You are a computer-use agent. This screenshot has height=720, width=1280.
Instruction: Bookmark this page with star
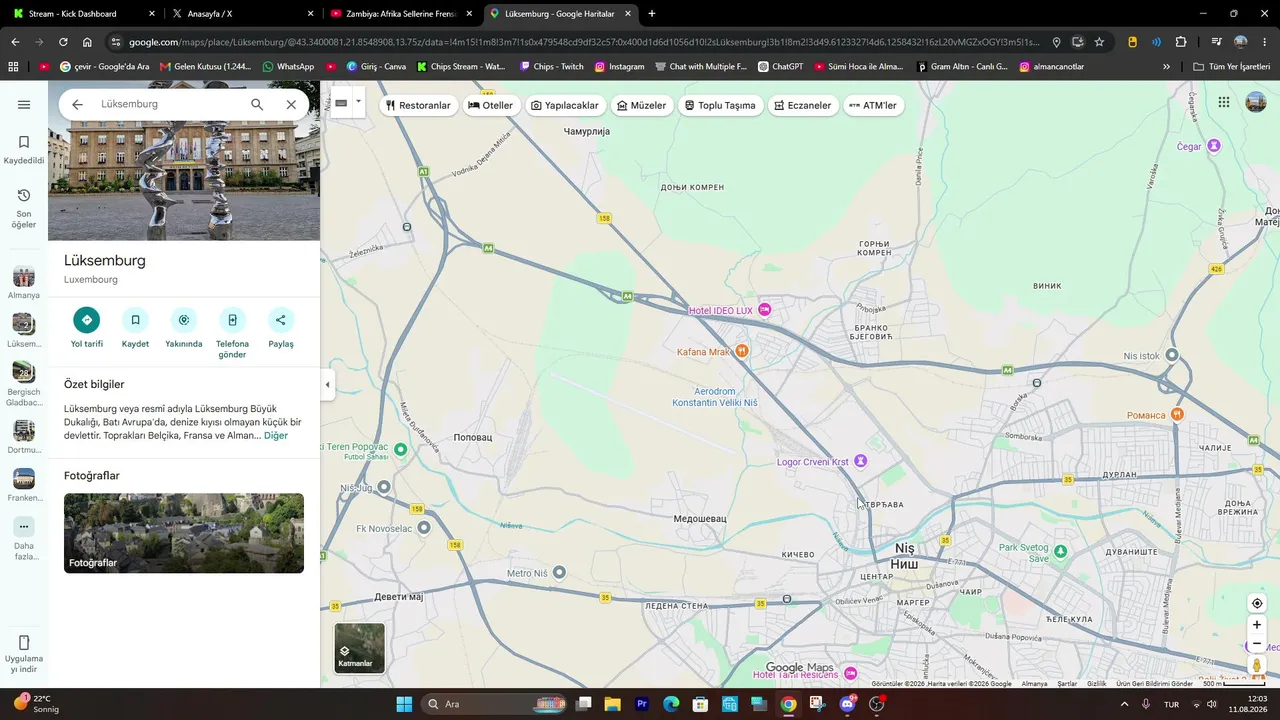pyautogui.click(x=1099, y=42)
